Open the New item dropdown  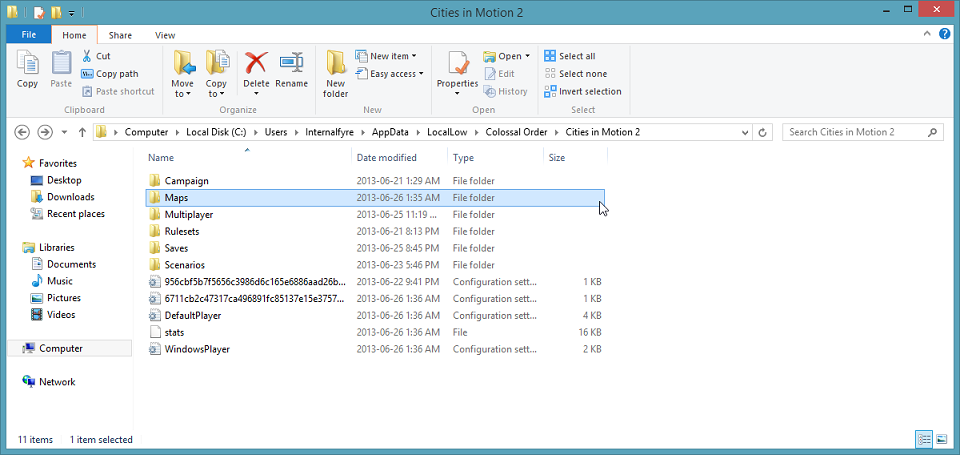386,56
